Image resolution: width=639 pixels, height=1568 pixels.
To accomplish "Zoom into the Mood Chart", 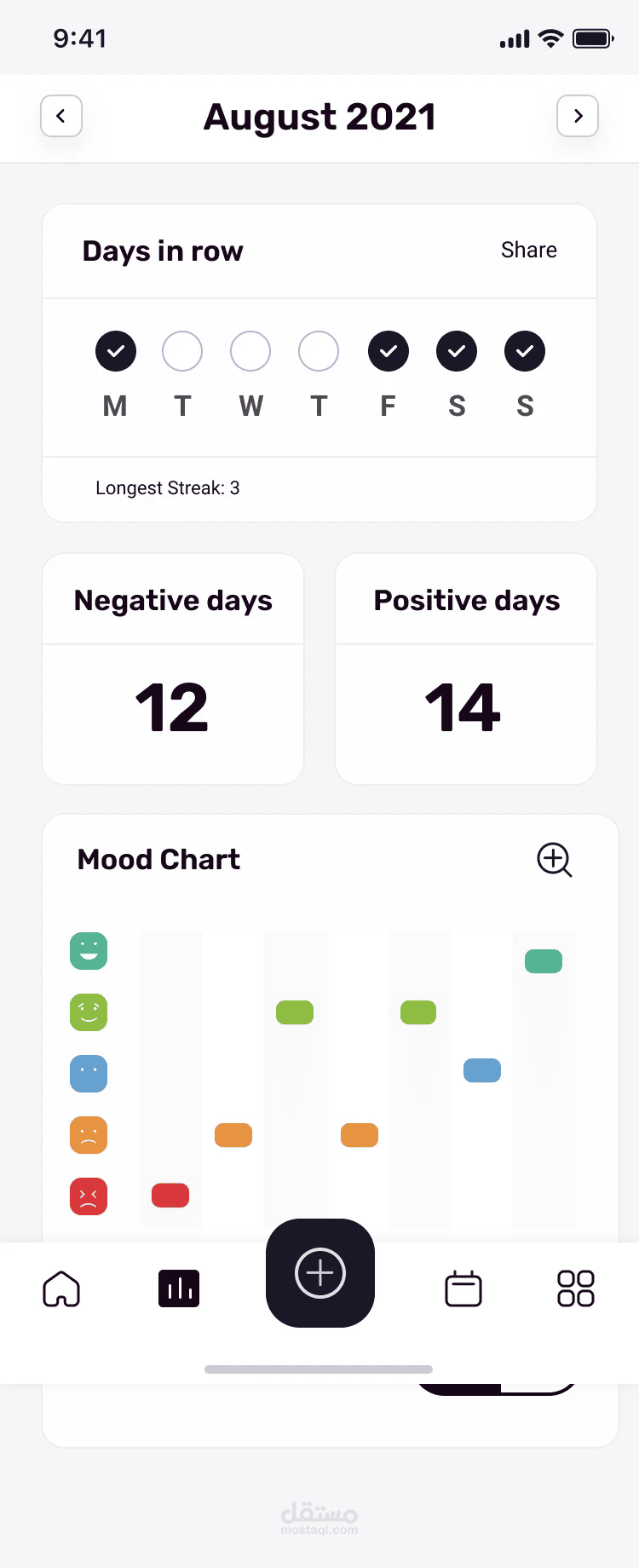I will point(555,860).
